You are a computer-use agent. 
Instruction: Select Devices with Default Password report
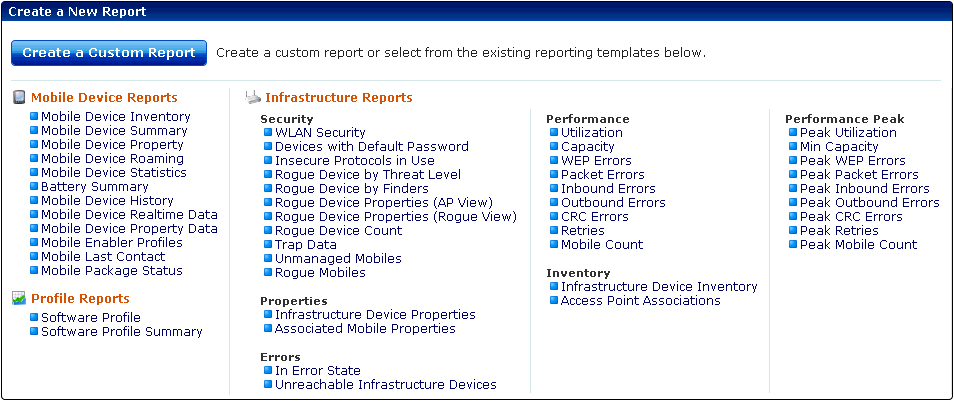[372, 147]
